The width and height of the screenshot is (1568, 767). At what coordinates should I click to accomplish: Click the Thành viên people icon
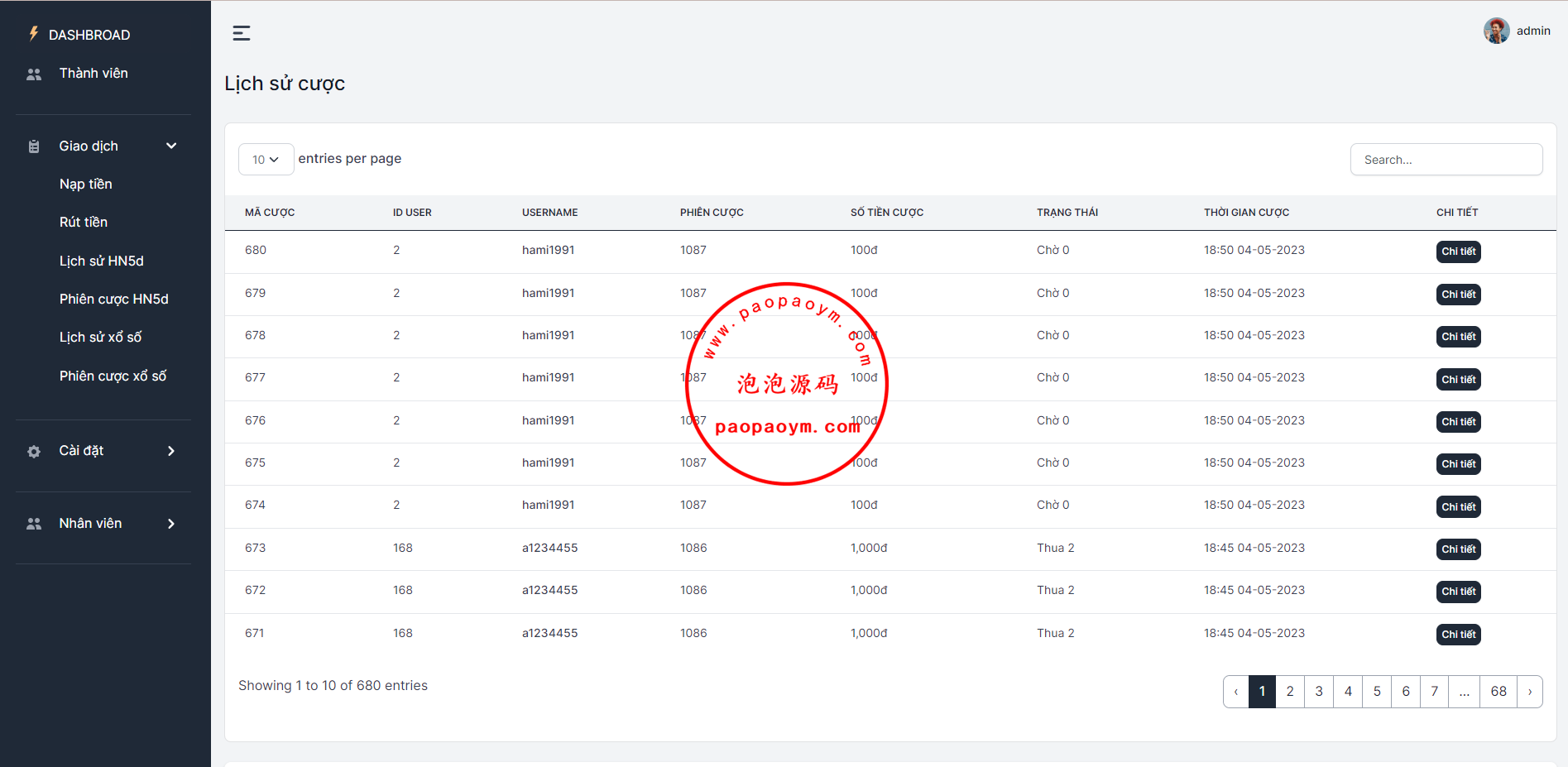pyautogui.click(x=34, y=74)
